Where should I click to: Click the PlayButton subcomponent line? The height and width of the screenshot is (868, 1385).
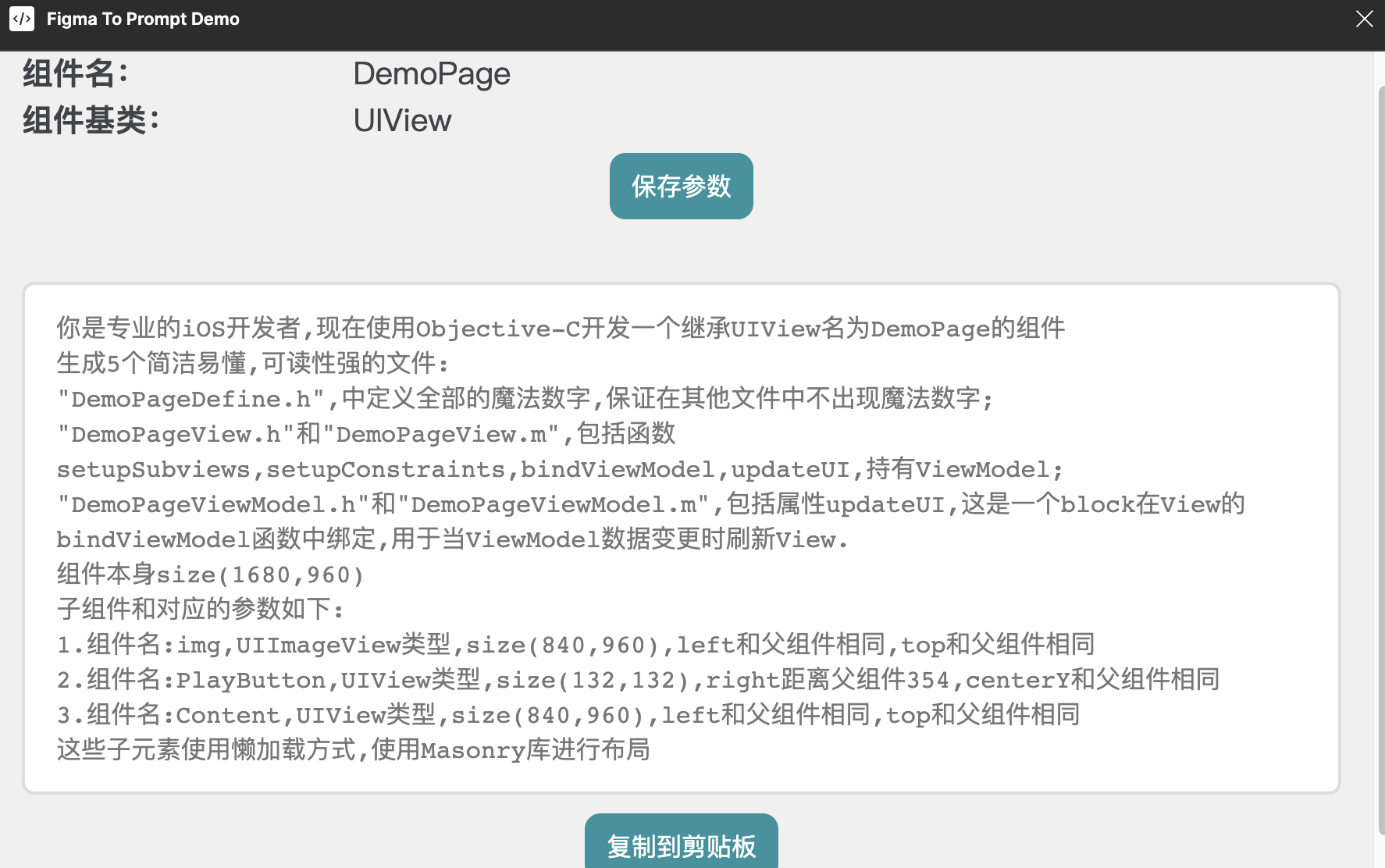(x=637, y=680)
